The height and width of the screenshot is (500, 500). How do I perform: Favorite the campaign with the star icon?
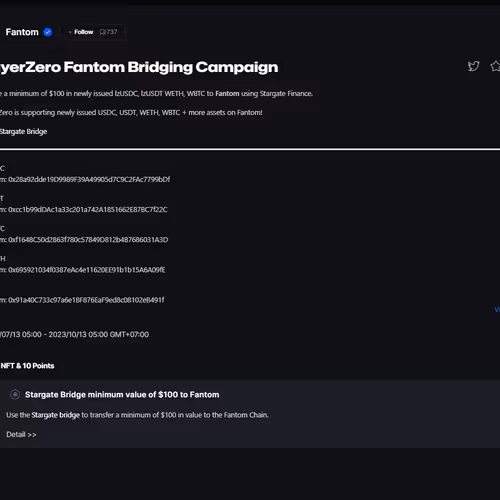point(495,66)
